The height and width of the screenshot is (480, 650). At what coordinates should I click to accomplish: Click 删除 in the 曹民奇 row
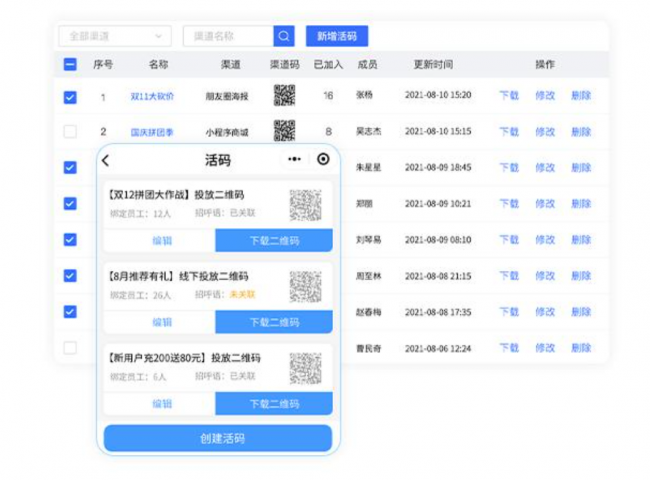coord(581,348)
